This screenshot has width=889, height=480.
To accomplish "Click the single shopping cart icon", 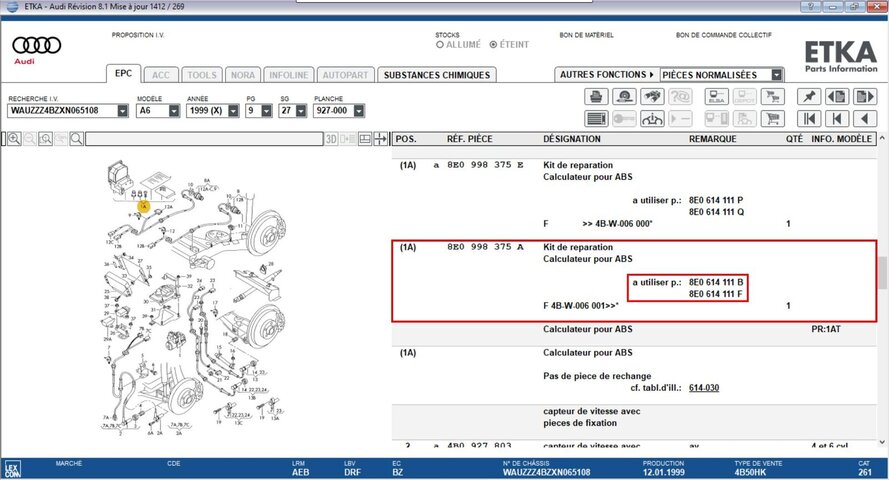I will [772, 119].
